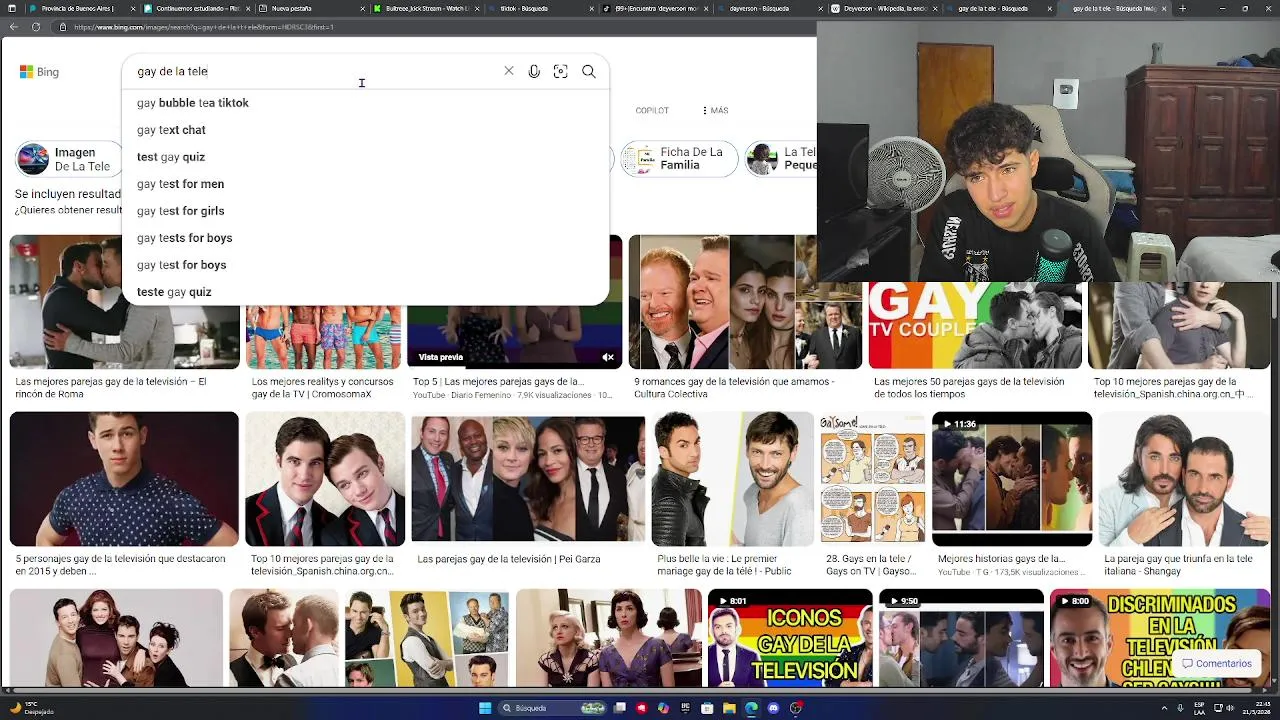Open '28. Gays en la tele' comic thumbnail
This screenshot has height=720, width=1280.
[873, 478]
